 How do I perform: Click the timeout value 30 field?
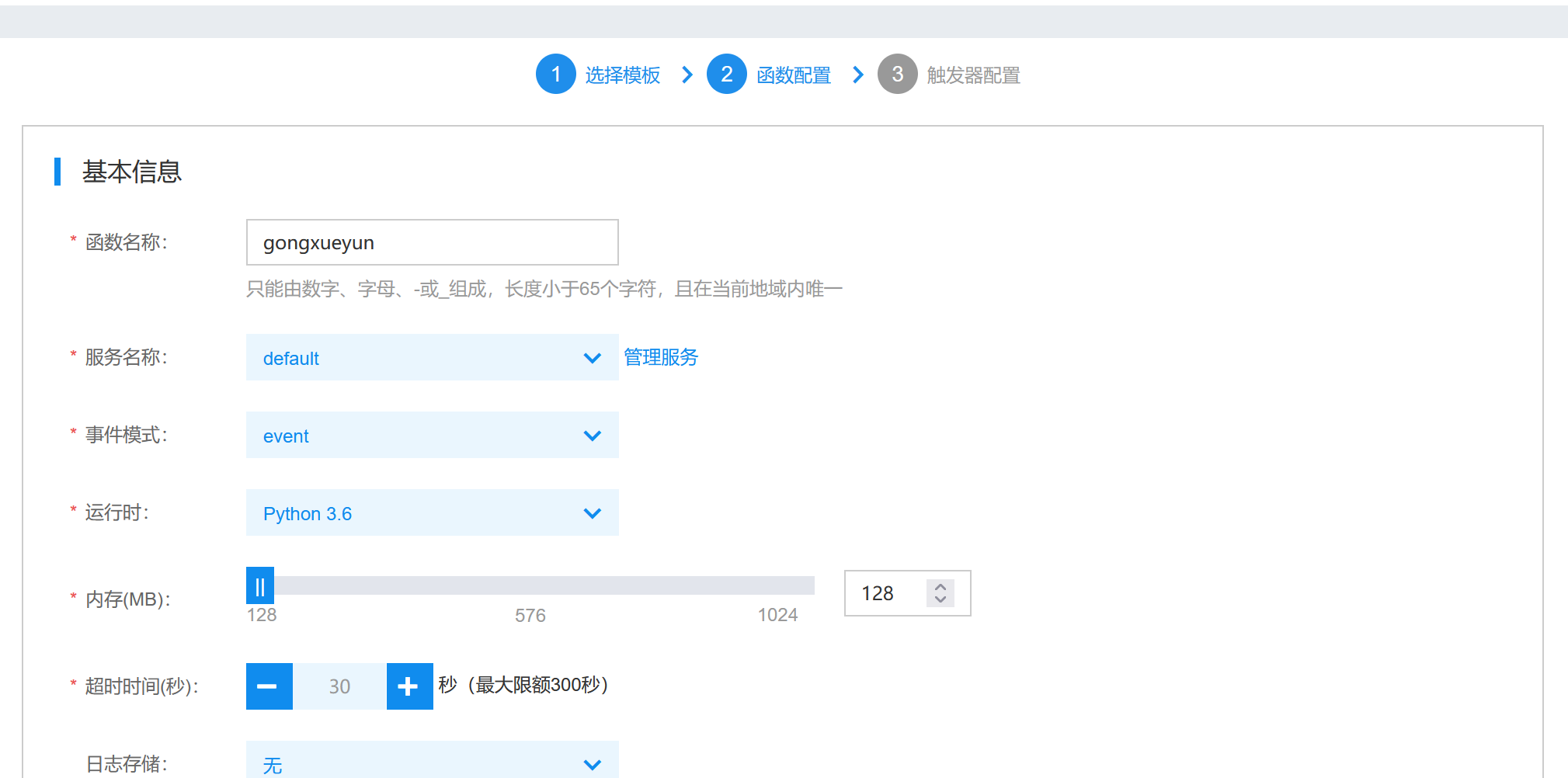pos(339,686)
